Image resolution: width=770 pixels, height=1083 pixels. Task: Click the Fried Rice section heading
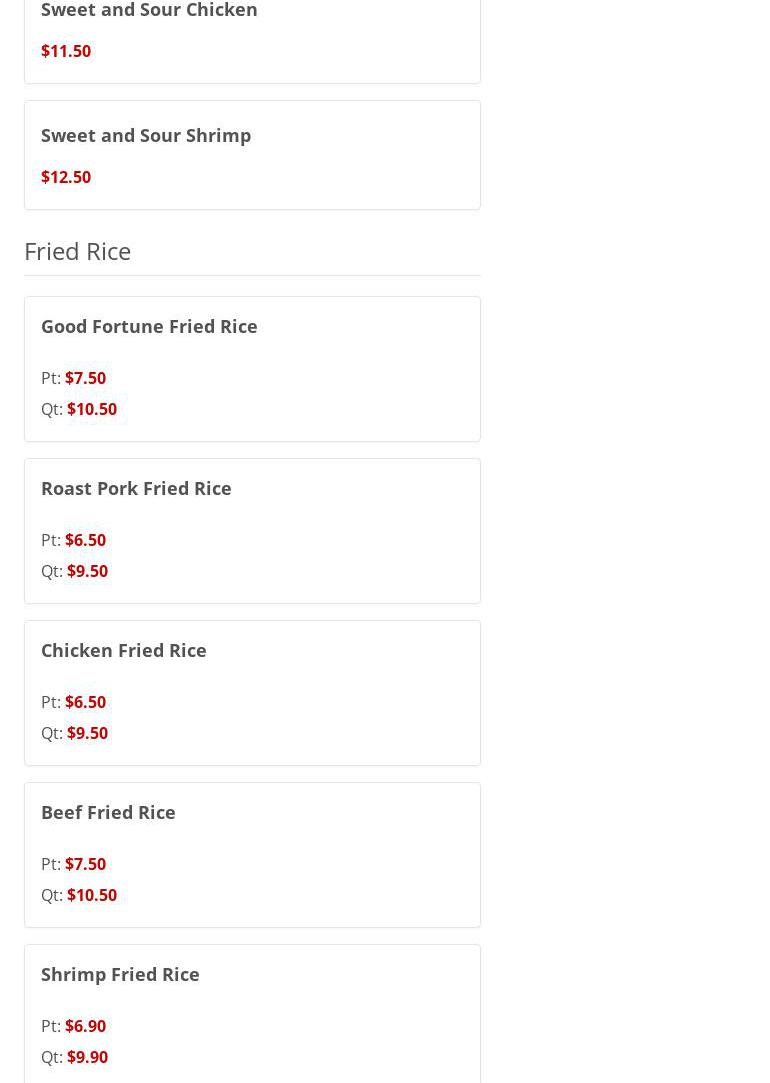pos(77,251)
